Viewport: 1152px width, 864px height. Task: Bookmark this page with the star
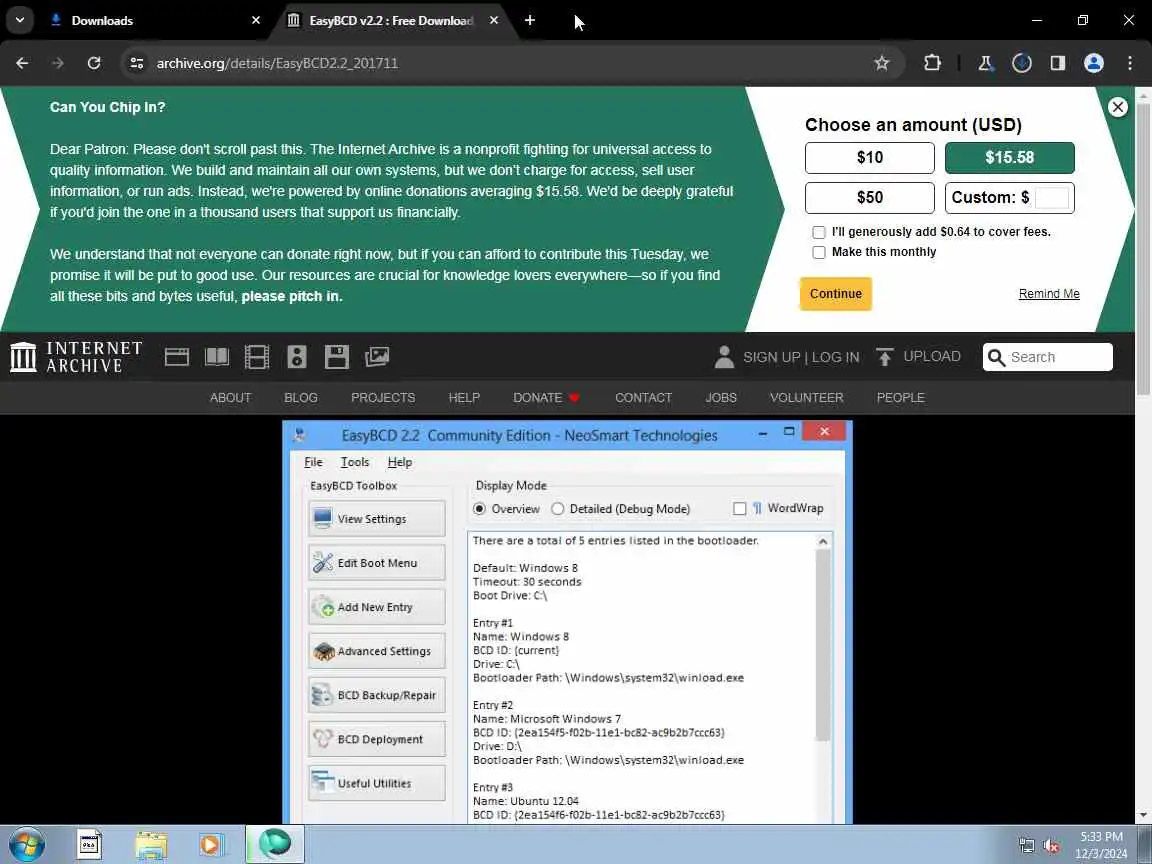(882, 63)
